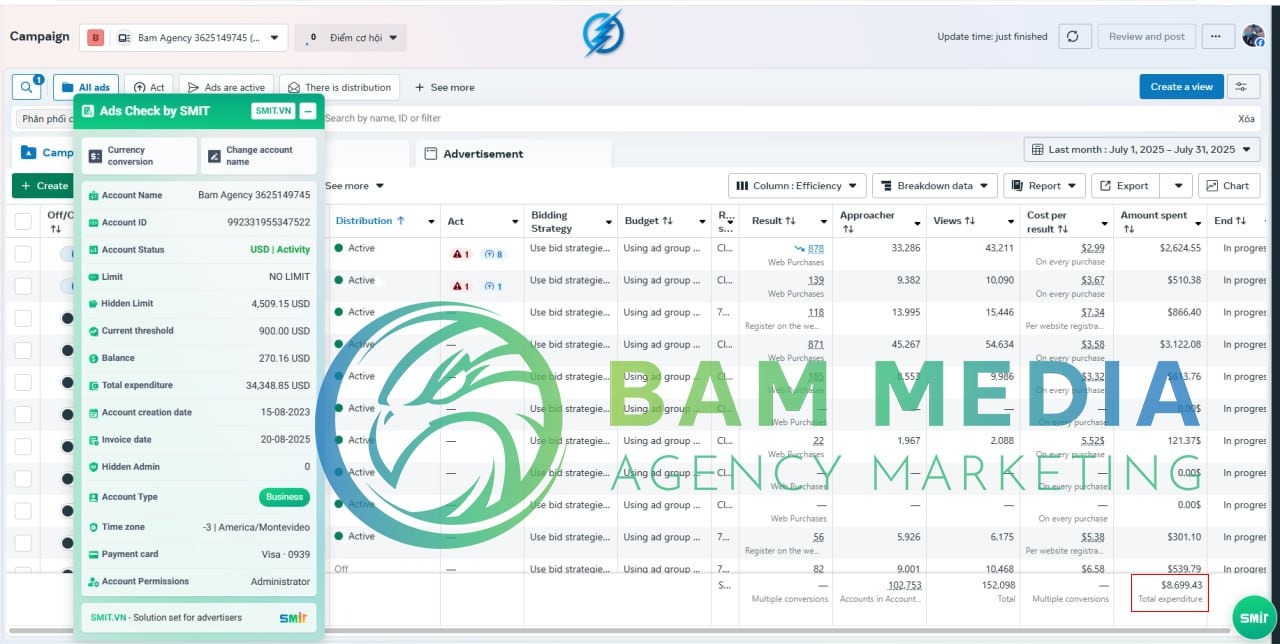Toggle off/on switch in the $866.40 row
This screenshot has width=1280, height=644.
(67, 318)
